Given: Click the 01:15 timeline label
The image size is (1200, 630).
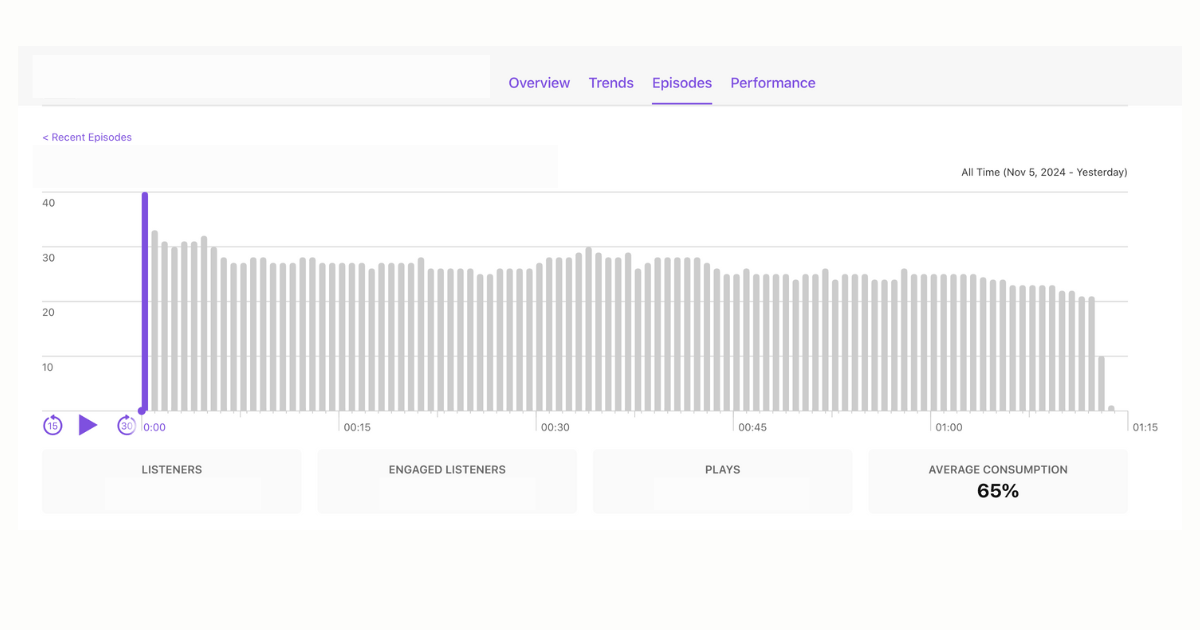Looking at the screenshot, I should [1145, 427].
